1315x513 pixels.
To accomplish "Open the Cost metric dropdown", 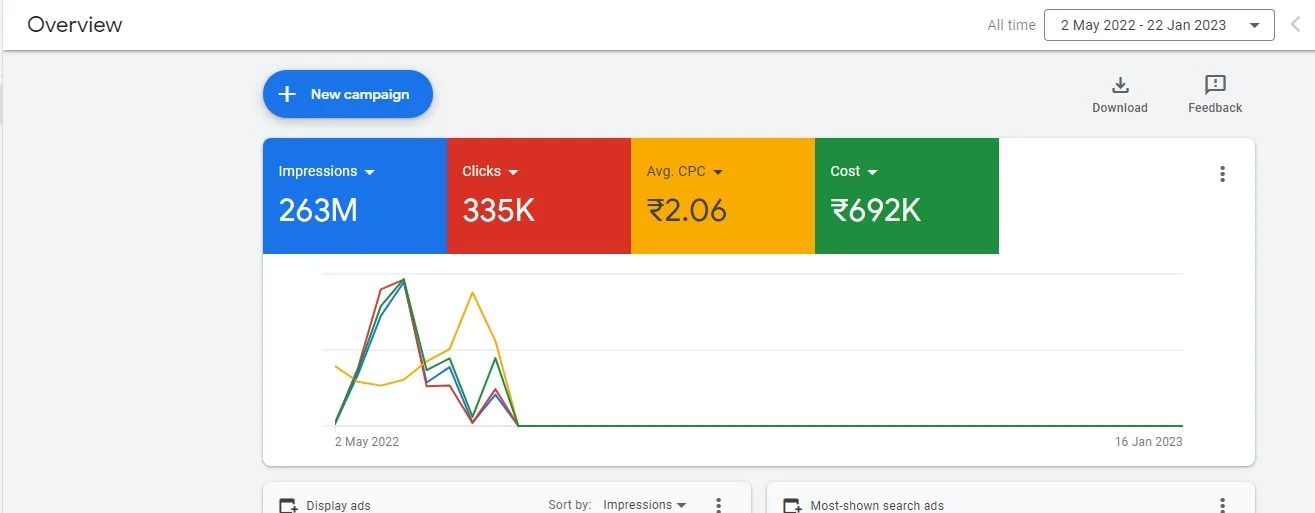I will pyautogui.click(x=872, y=172).
